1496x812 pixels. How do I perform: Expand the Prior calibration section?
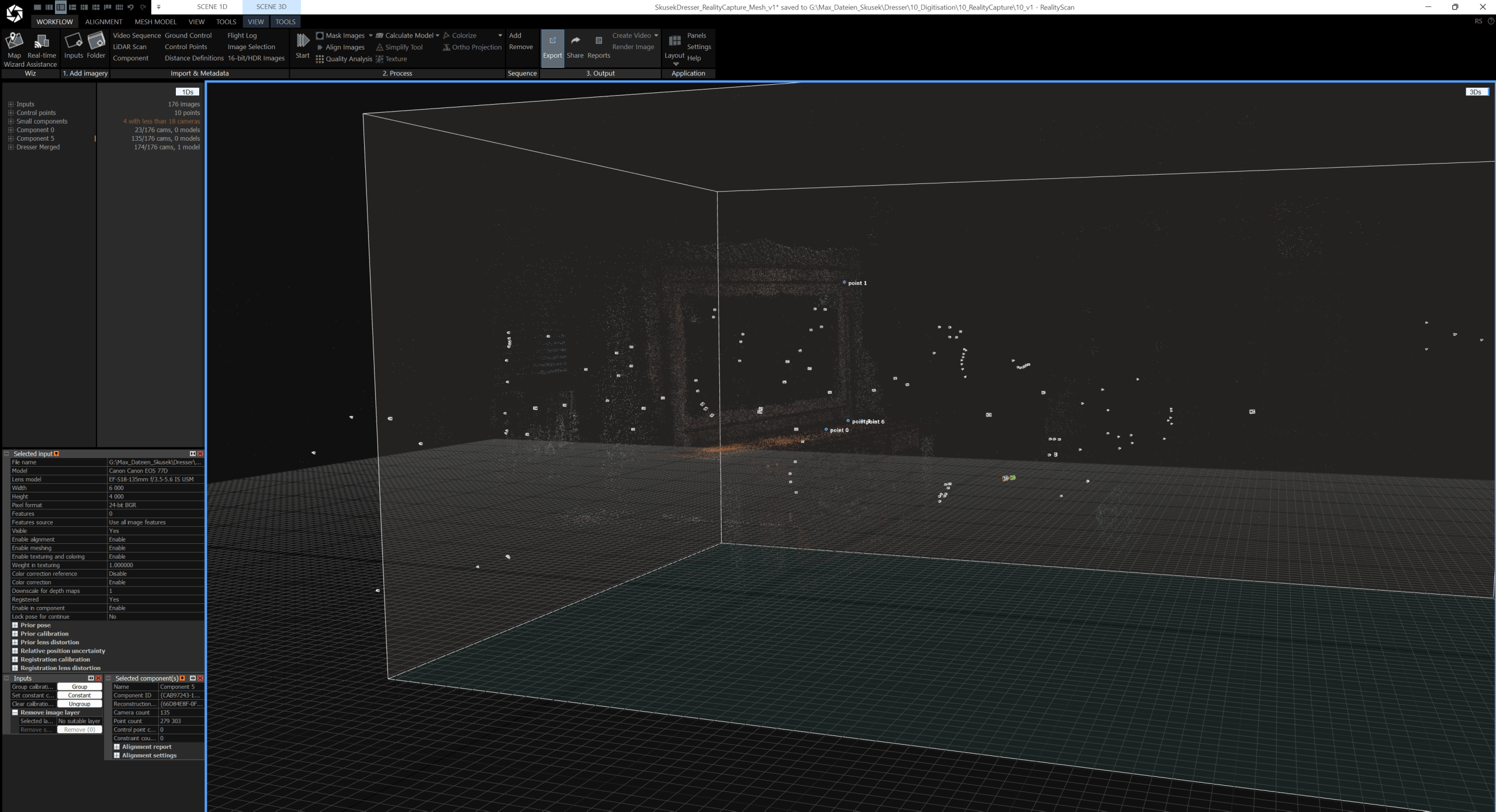(x=15, y=634)
